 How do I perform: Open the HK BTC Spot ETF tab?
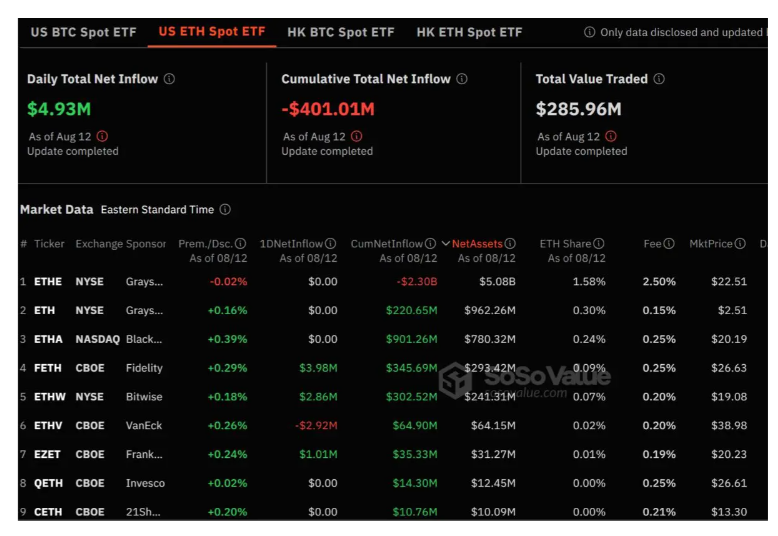(340, 32)
